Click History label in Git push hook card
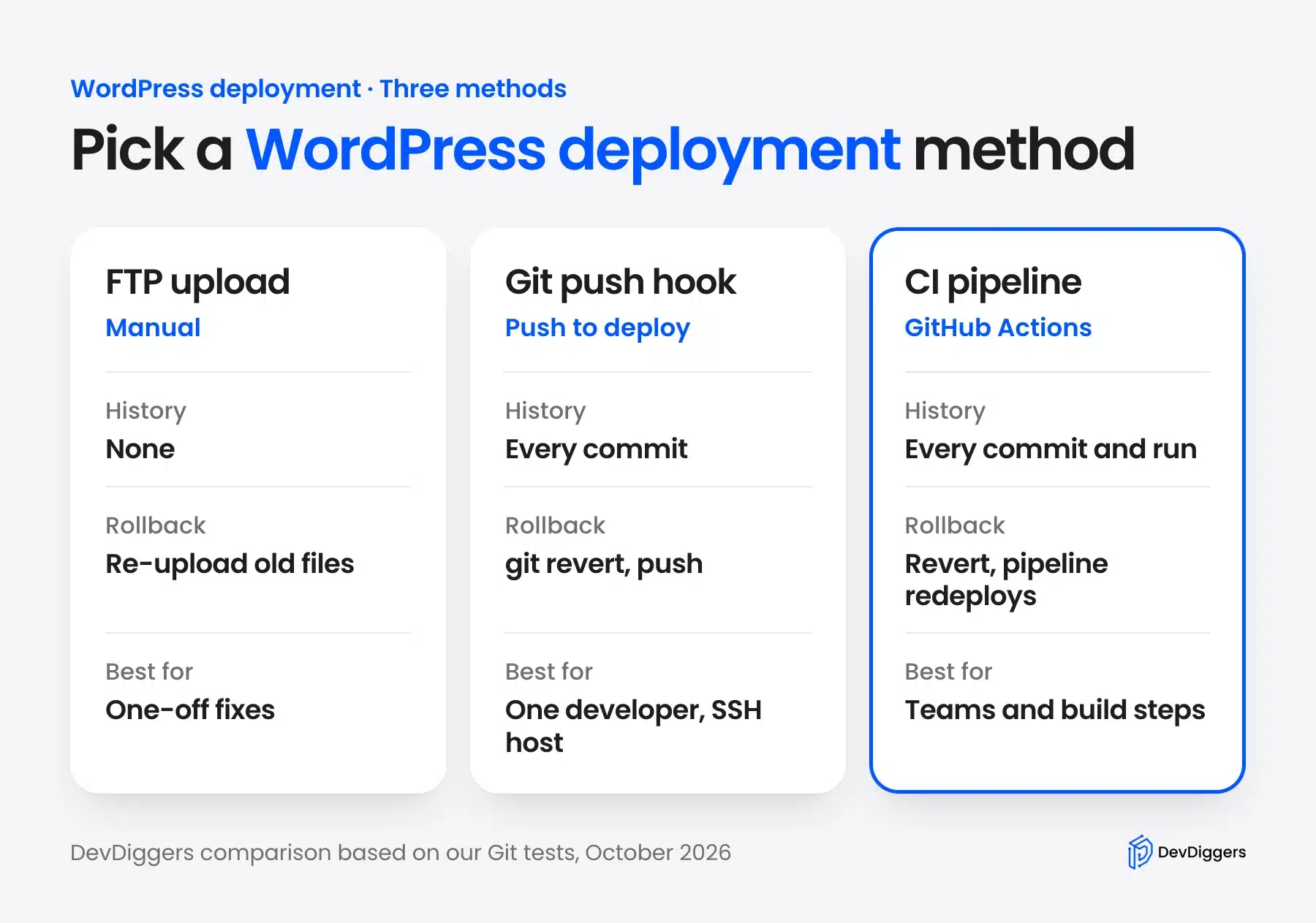This screenshot has width=1316, height=923. click(x=545, y=411)
